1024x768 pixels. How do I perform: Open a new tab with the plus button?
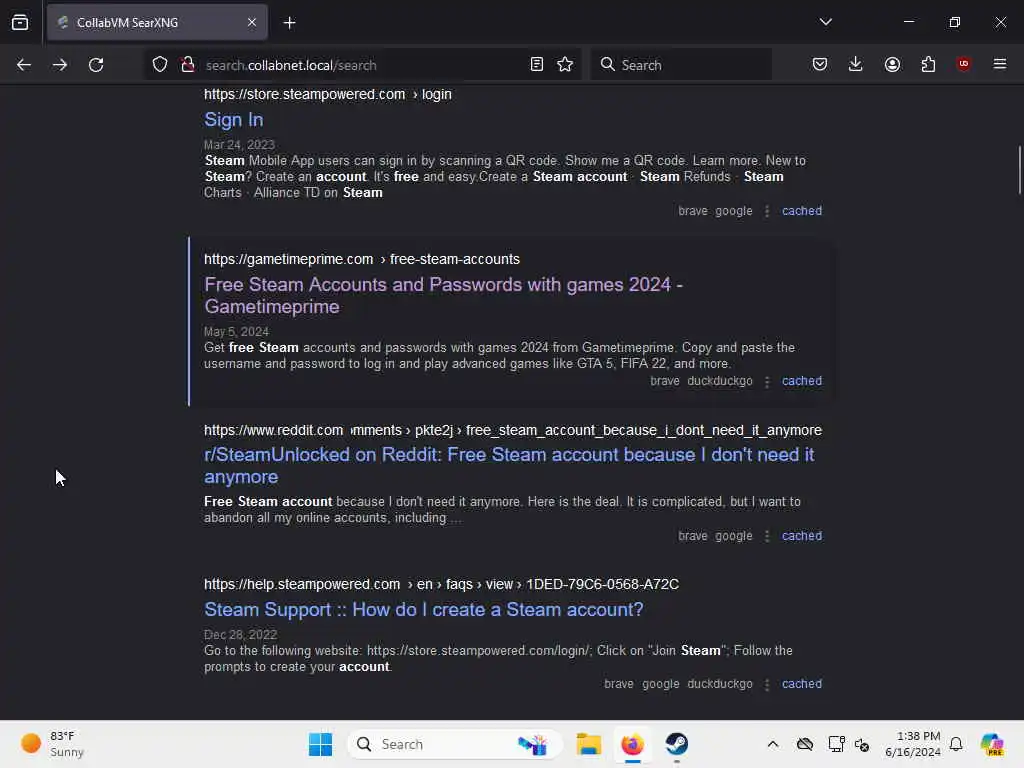tap(289, 23)
